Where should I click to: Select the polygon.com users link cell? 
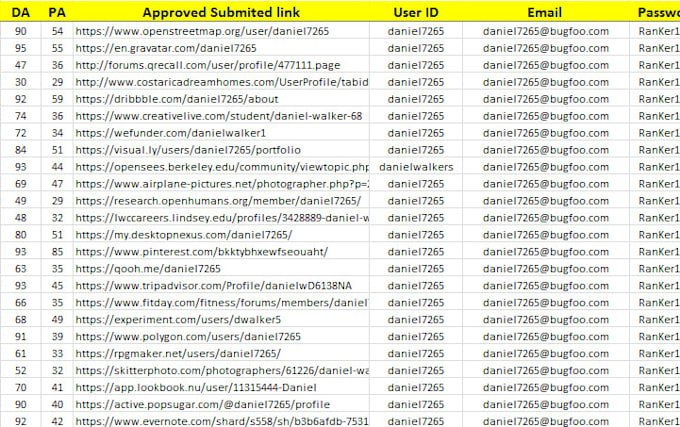221,336
